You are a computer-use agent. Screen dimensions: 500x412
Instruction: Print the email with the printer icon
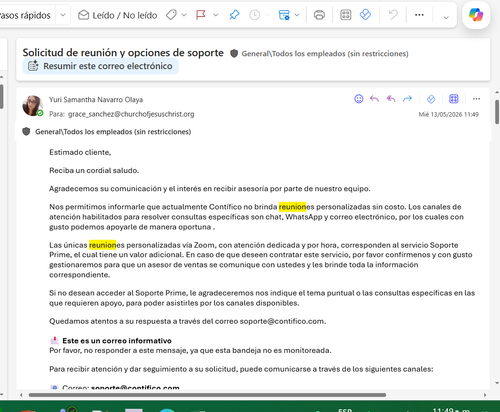[319, 15]
